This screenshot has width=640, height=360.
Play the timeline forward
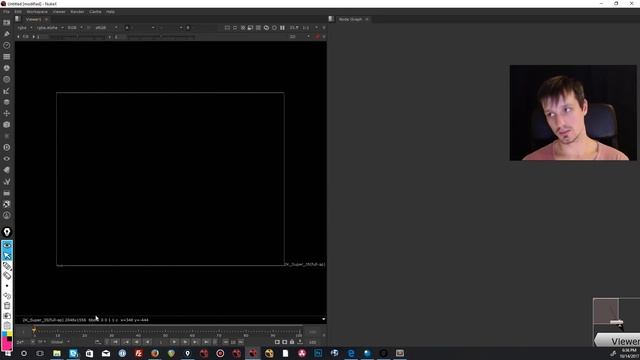pyautogui.click(x=174, y=342)
